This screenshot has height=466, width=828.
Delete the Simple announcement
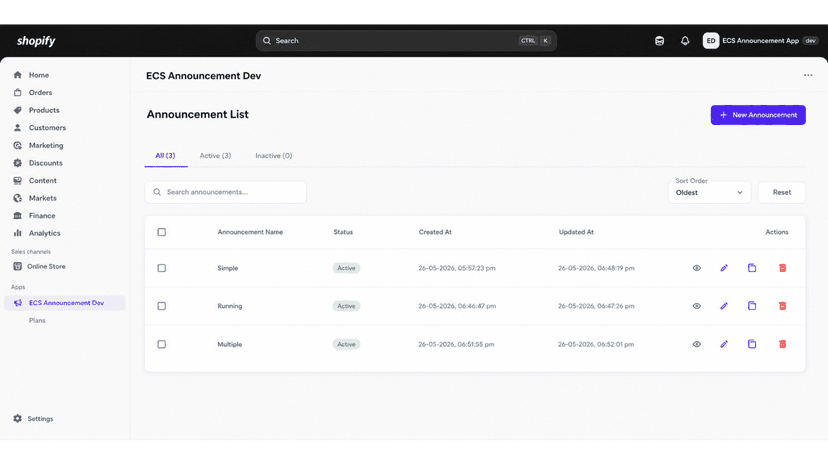pyautogui.click(x=783, y=268)
